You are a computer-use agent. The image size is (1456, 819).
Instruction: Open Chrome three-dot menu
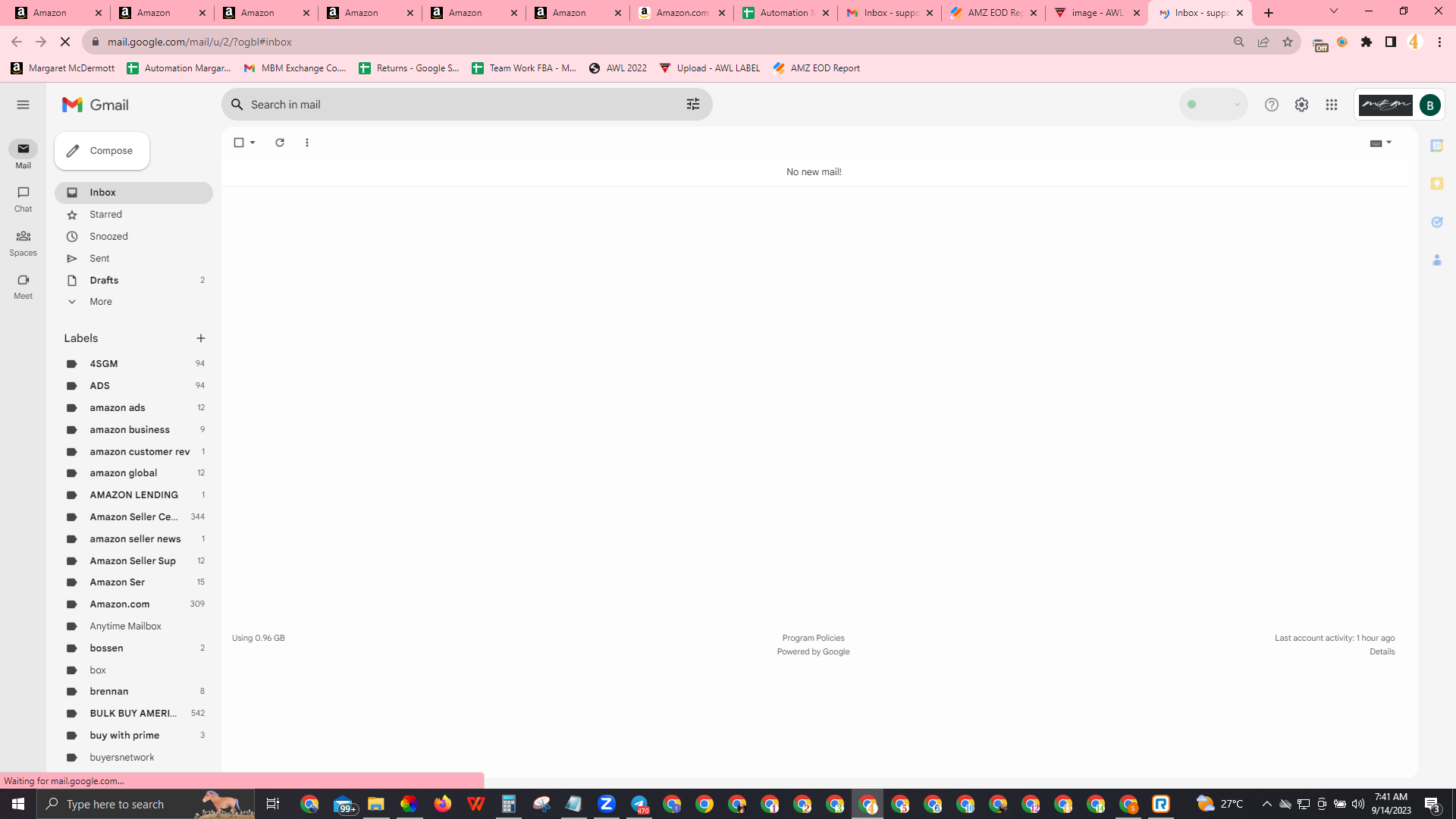(x=1439, y=42)
